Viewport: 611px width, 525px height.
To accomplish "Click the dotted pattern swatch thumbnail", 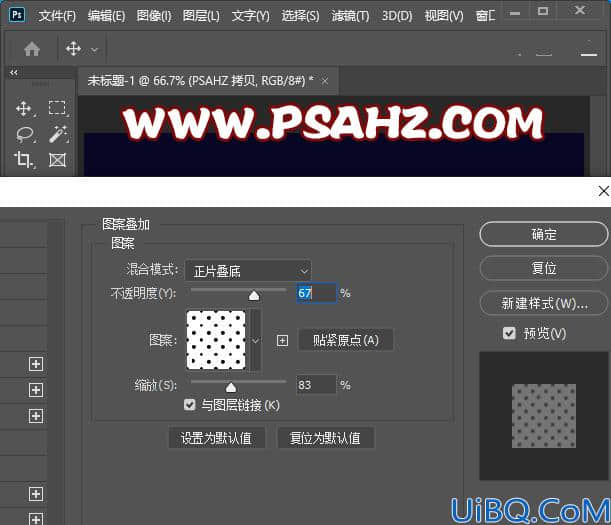I will click(216, 340).
